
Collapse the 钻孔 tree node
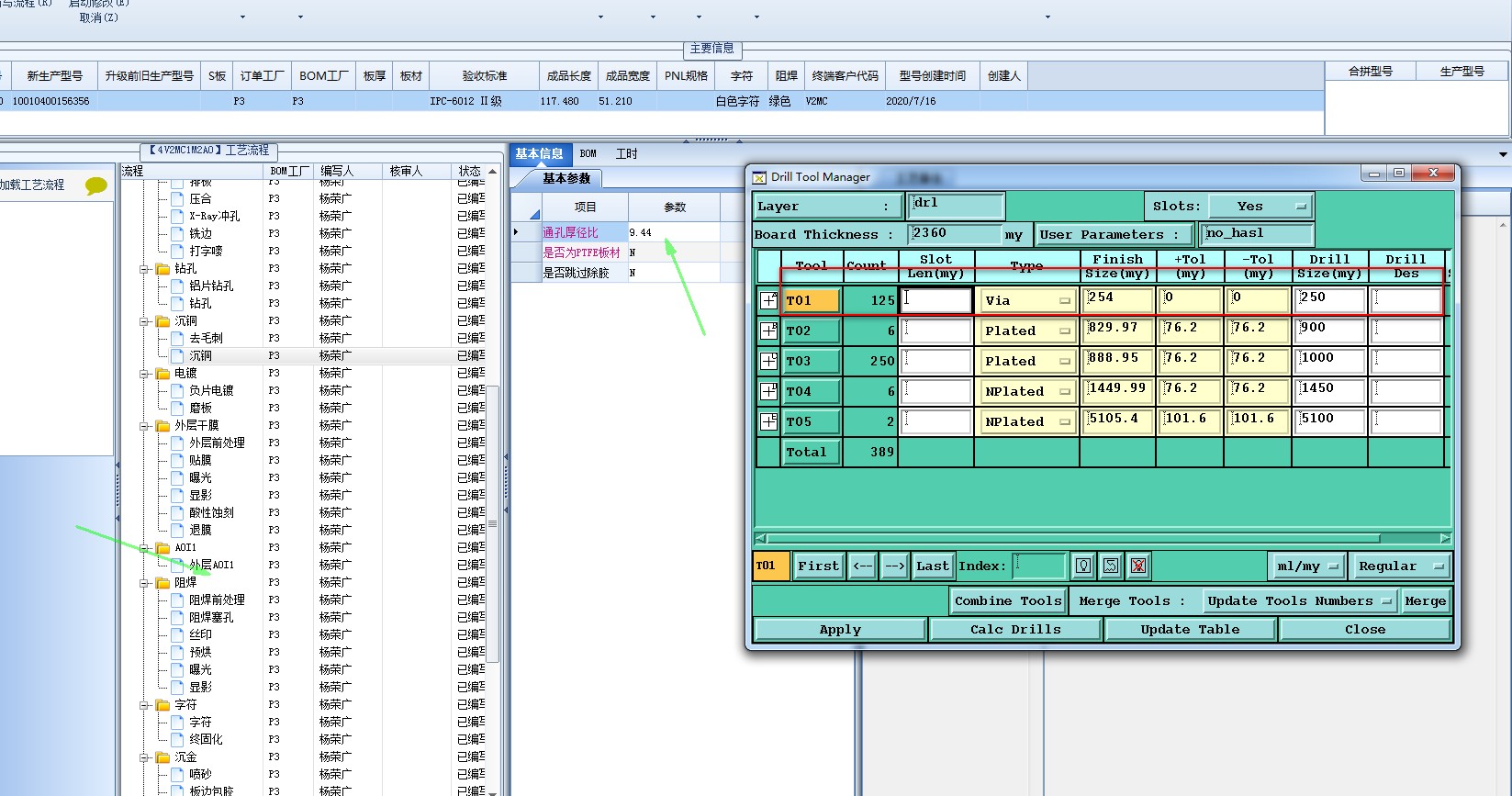tap(145, 269)
